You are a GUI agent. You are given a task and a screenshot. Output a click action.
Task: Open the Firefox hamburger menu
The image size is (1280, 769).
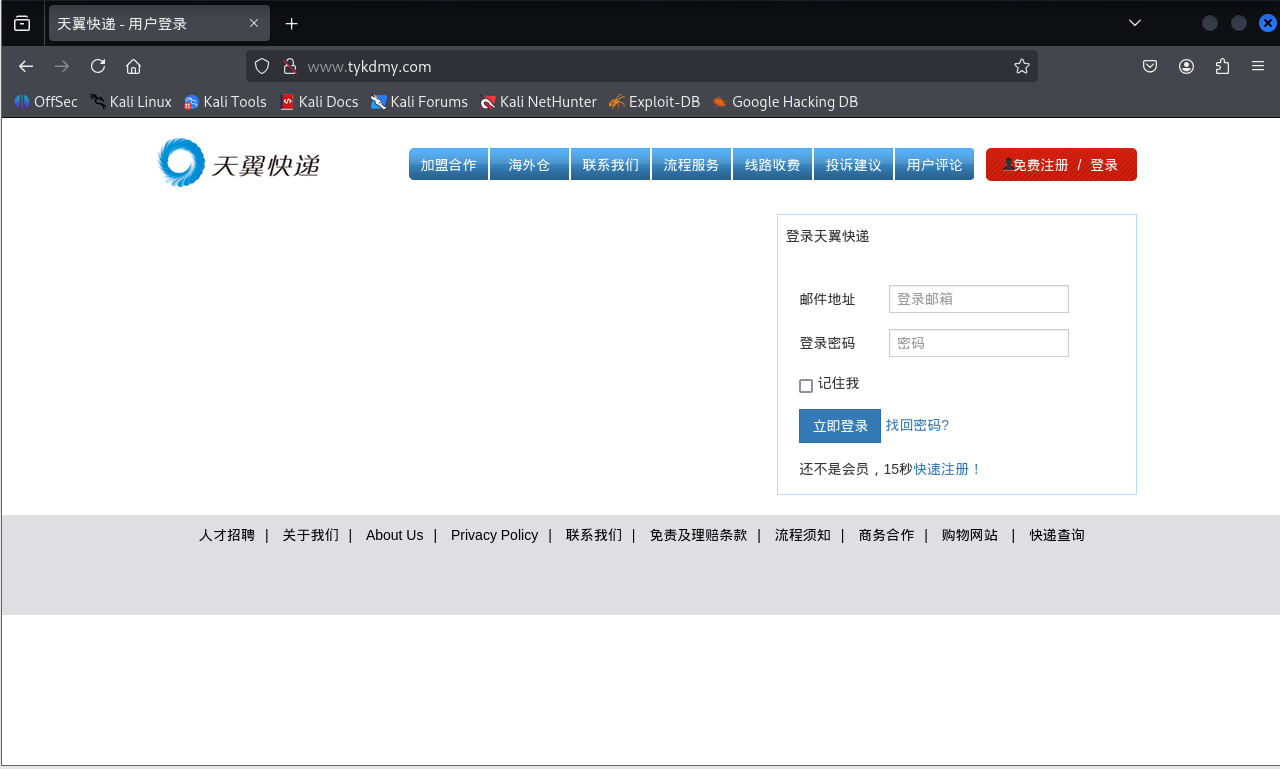(x=1257, y=66)
